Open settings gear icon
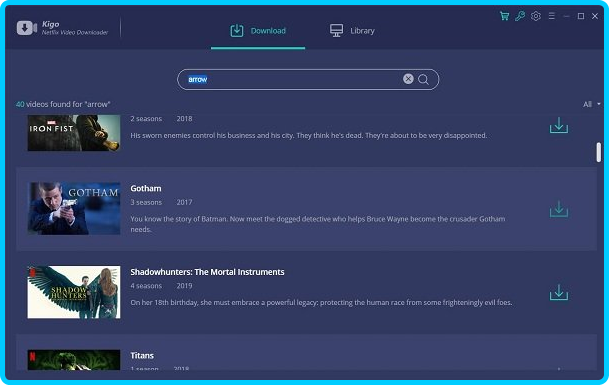The height and width of the screenshot is (385, 609). [x=536, y=16]
